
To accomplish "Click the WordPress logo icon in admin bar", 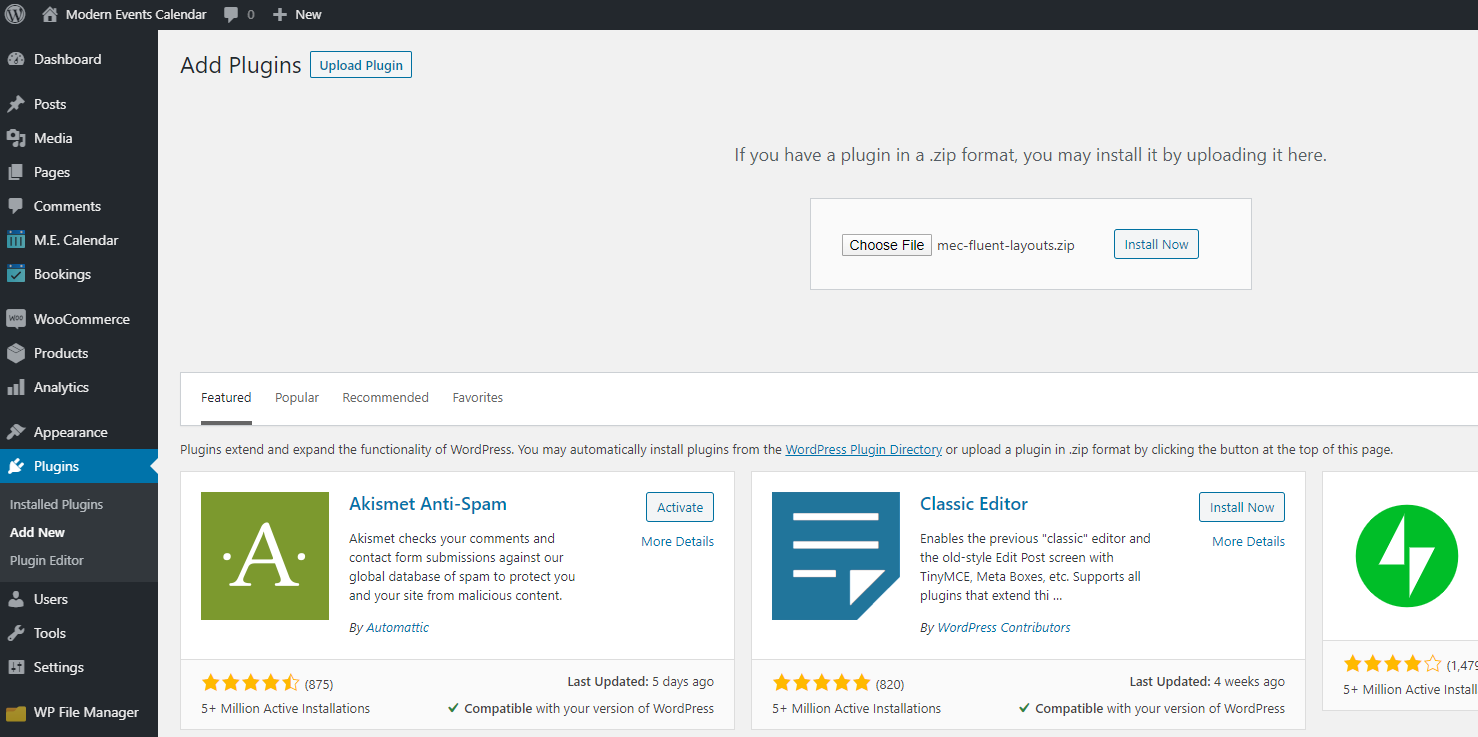I will (x=15, y=14).
